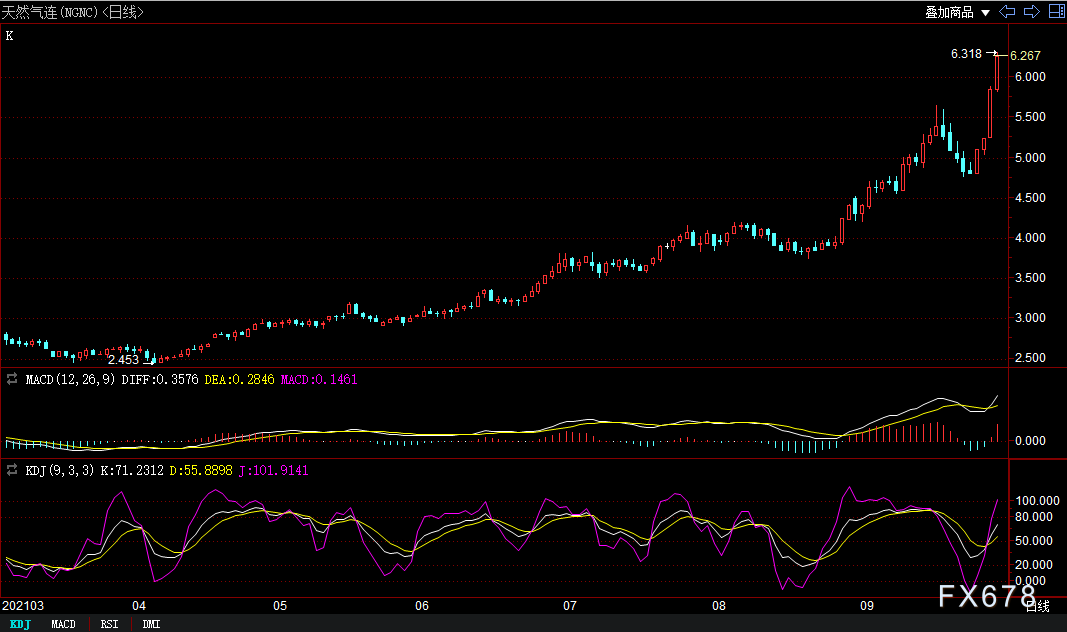
Task: Click the J:101.9141 value
Action: 274,470
